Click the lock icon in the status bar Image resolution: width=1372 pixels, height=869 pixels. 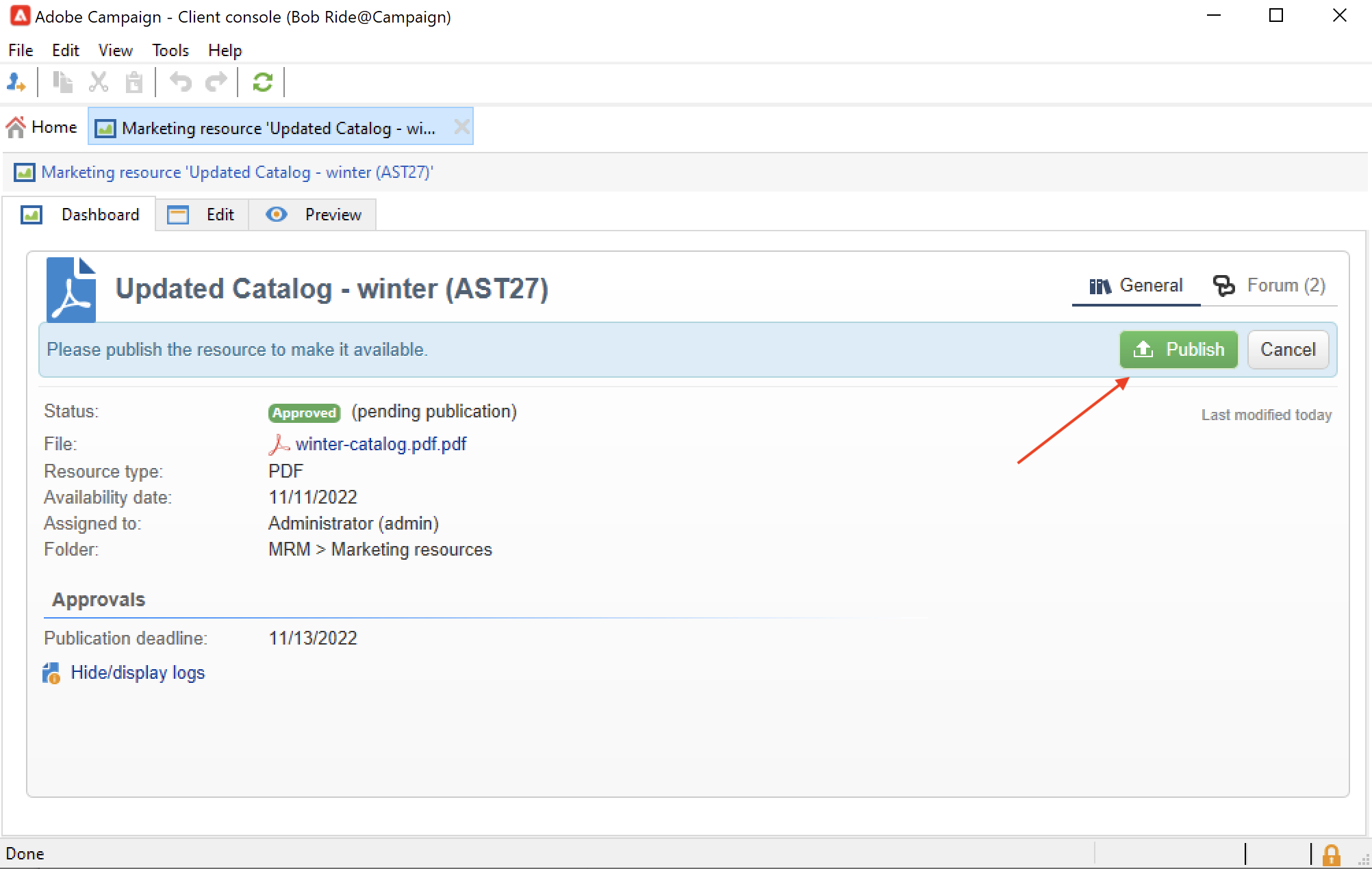tap(1331, 854)
